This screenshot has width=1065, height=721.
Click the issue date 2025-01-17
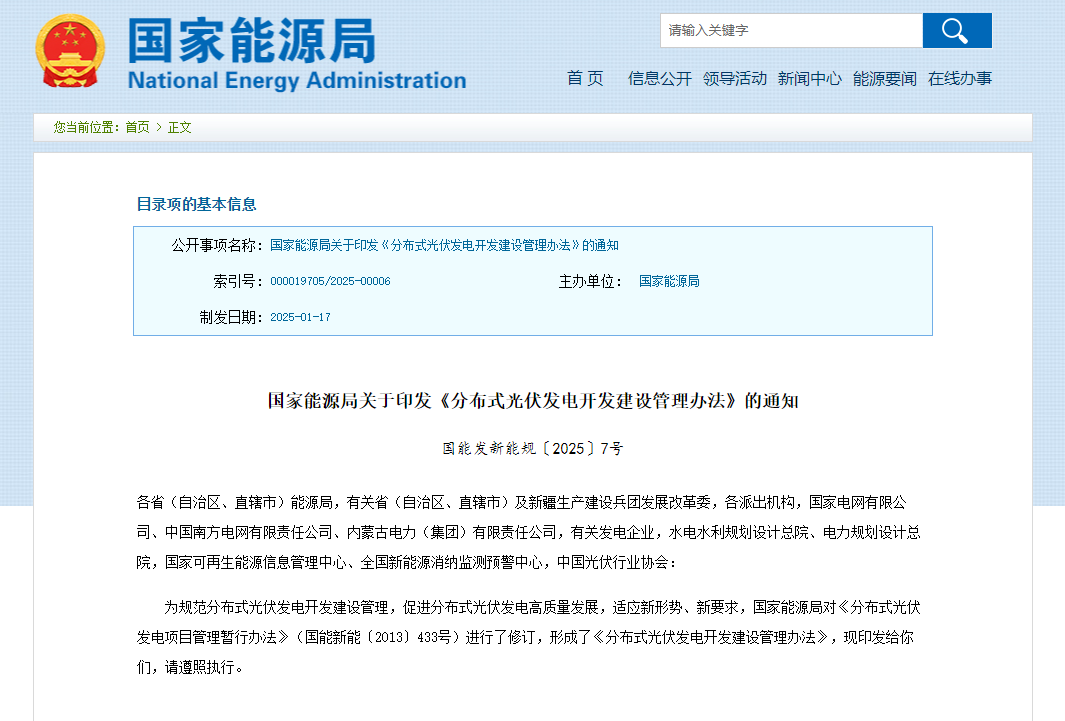click(300, 318)
